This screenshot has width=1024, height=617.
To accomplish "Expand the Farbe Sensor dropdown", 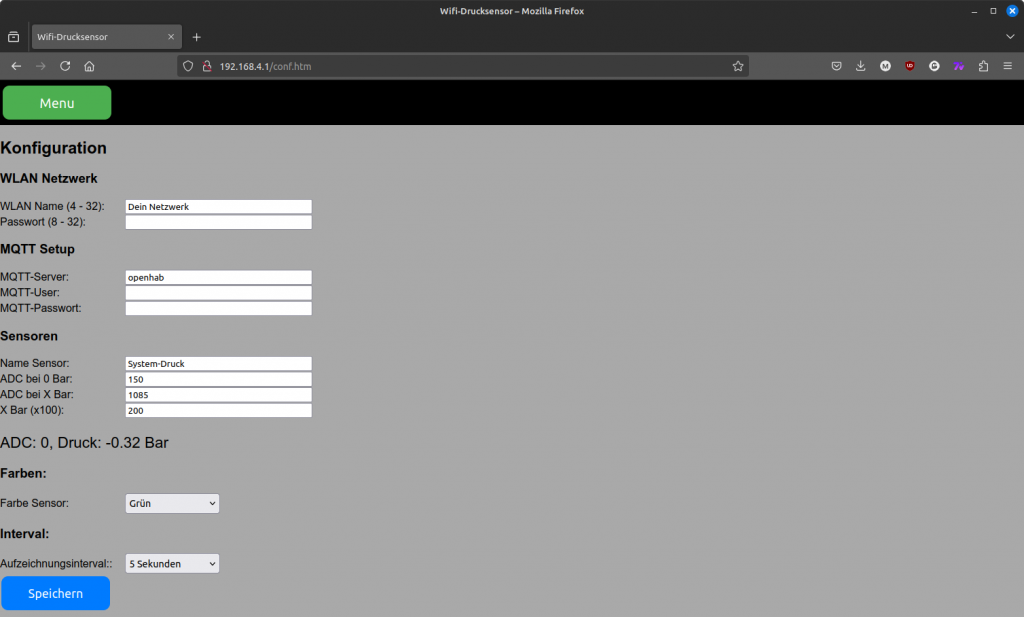I will click(172, 504).
